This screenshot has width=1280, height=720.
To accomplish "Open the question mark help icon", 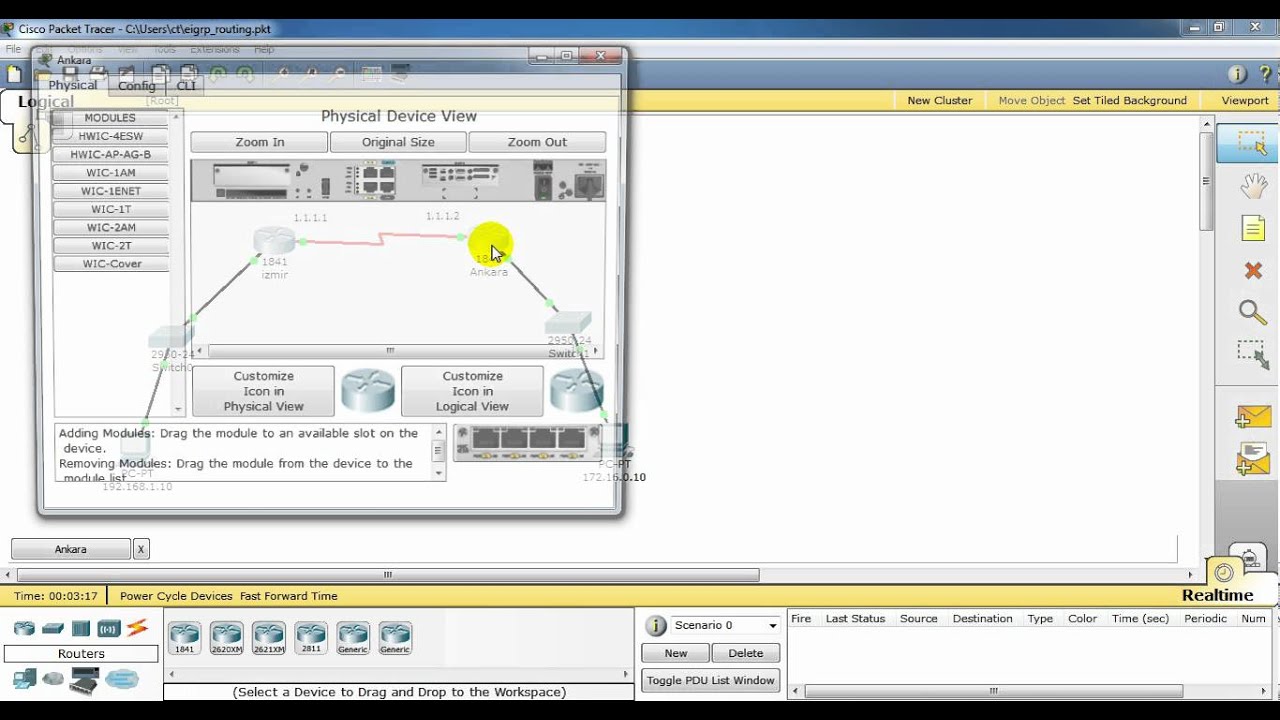I will (x=1266, y=74).
